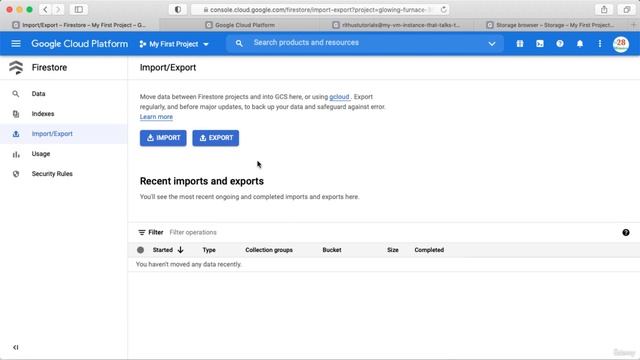Click the Recent imports and exports heading
The width and height of the screenshot is (640, 360).
point(202,181)
